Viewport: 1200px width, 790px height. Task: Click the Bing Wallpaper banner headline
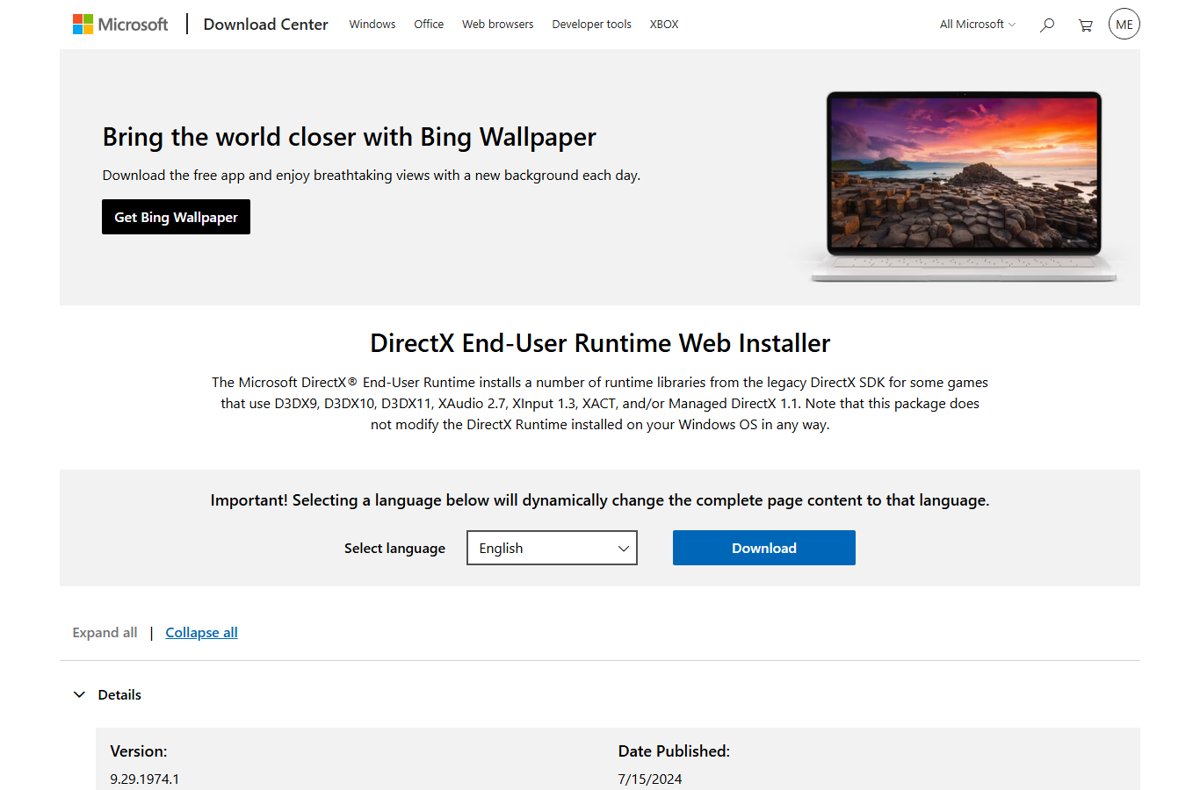[x=349, y=136]
